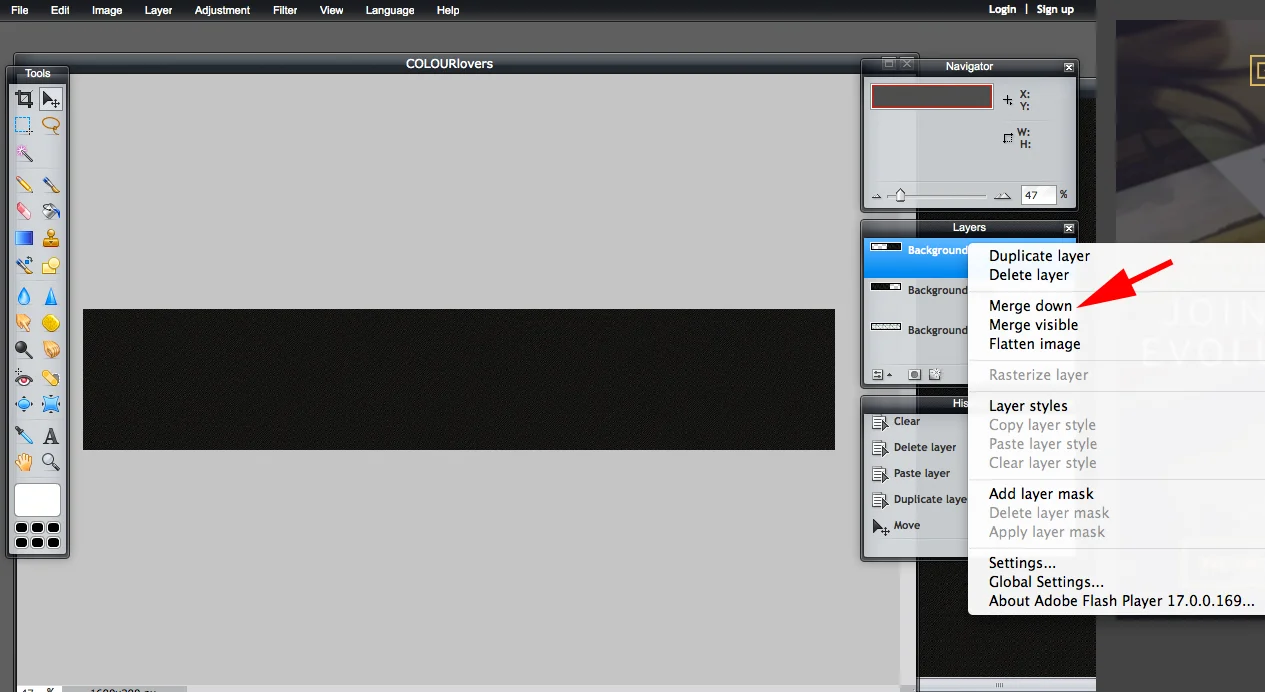The height and width of the screenshot is (692, 1265).
Task: Select the Paint Bucket tool
Action: click(51, 211)
